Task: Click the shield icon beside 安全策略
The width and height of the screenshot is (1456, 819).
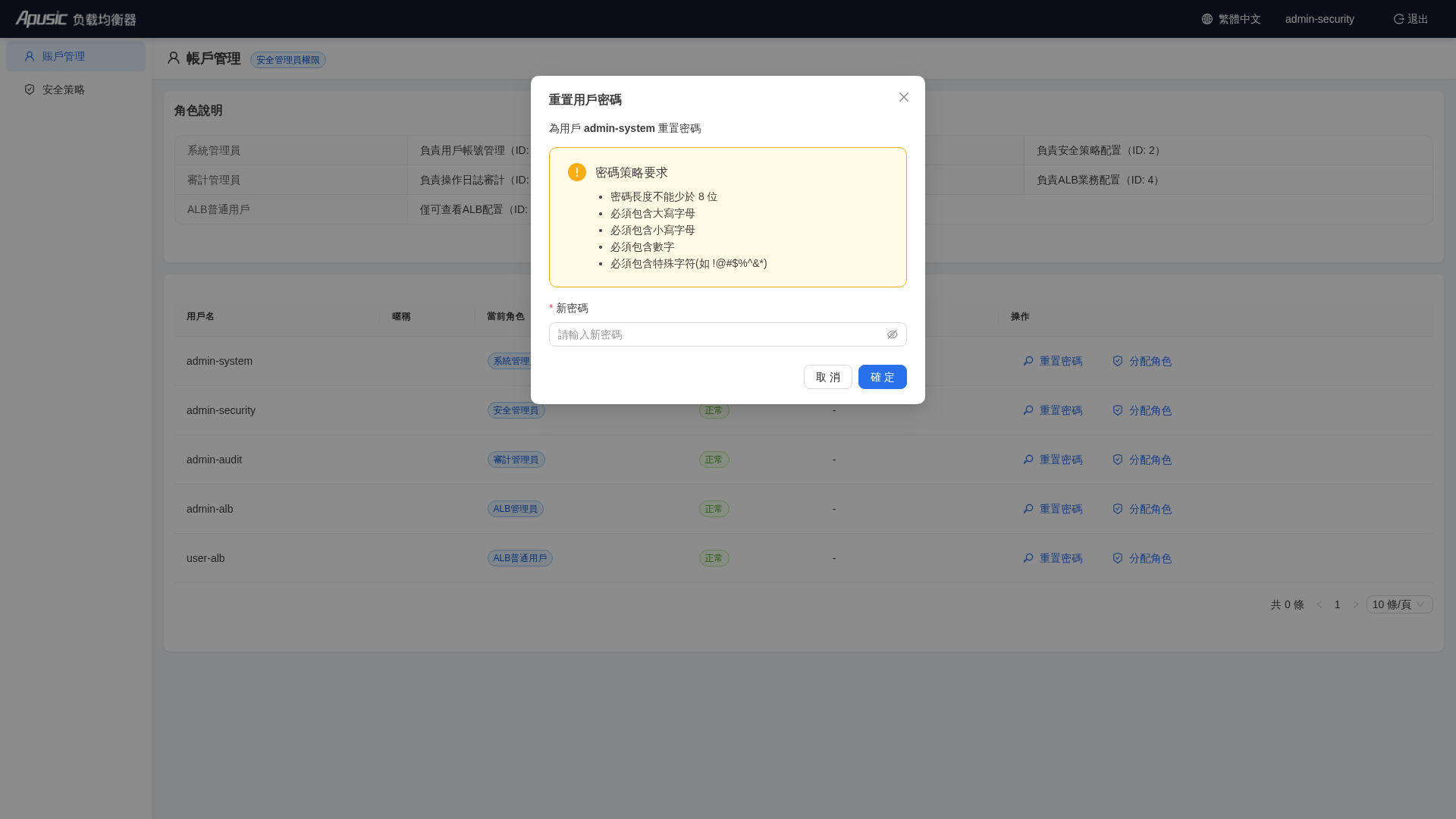Action: [x=30, y=89]
